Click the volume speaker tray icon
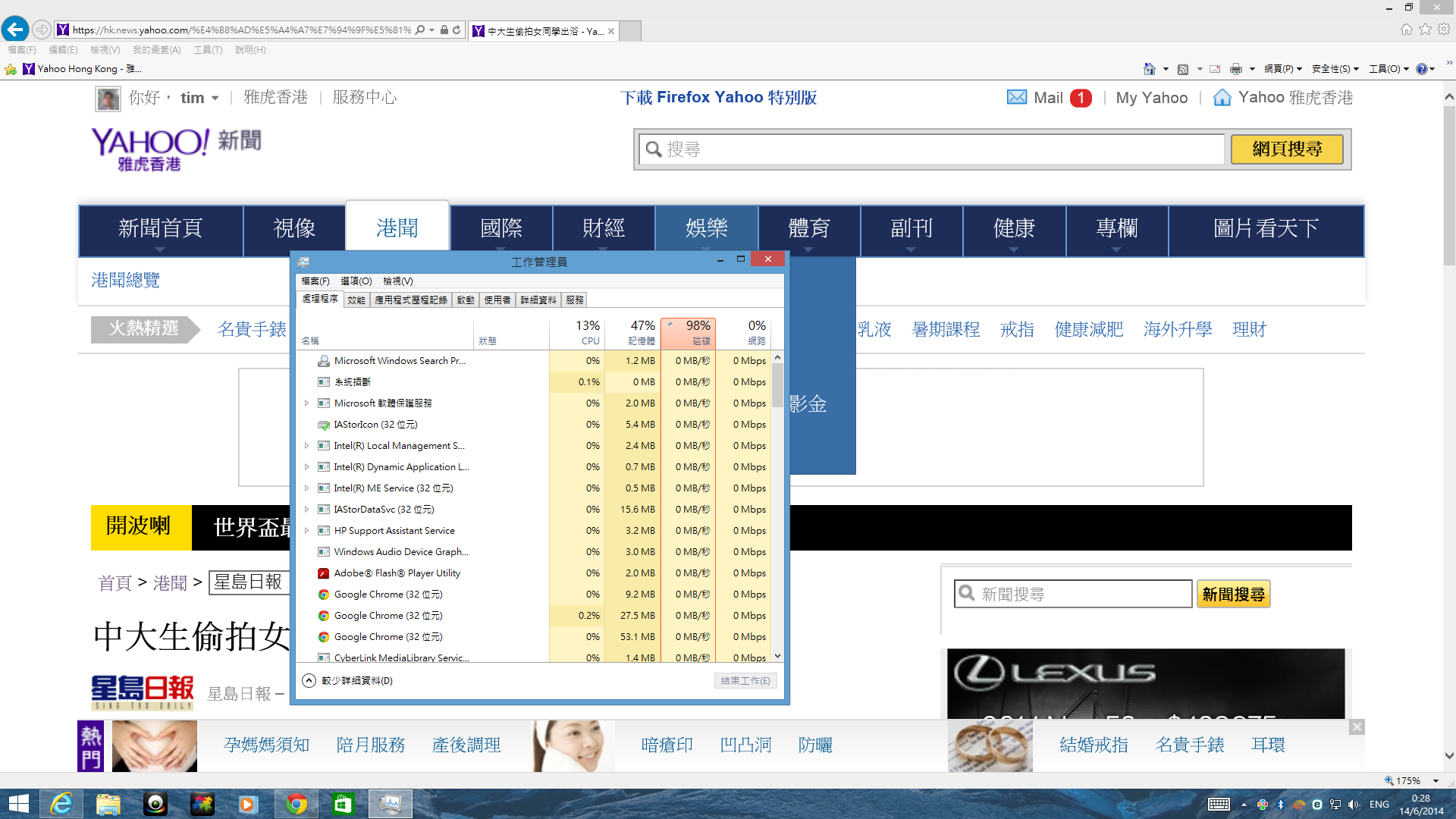Screen dimensions: 1456x819 click(1354, 805)
